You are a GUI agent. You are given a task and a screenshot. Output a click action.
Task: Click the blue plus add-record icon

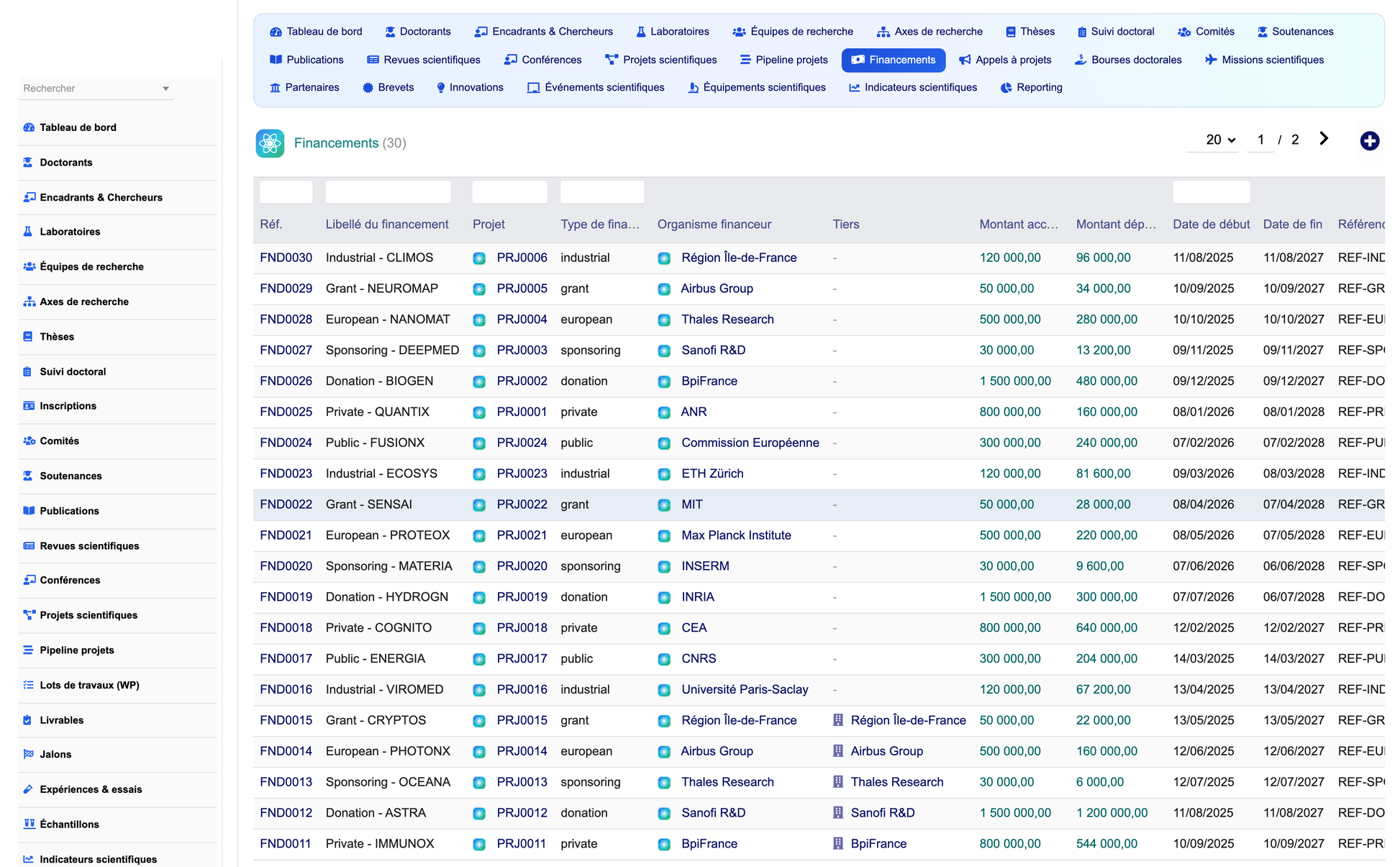click(x=1369, y=141)
